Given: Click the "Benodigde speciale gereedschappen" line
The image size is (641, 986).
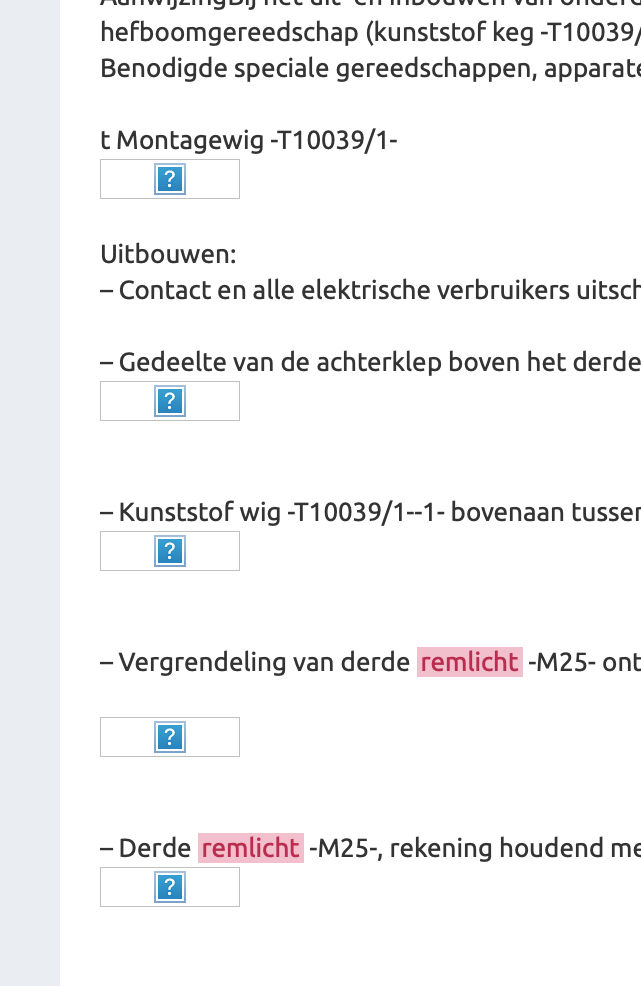Looking at the screenshot, I should (370, 70).
